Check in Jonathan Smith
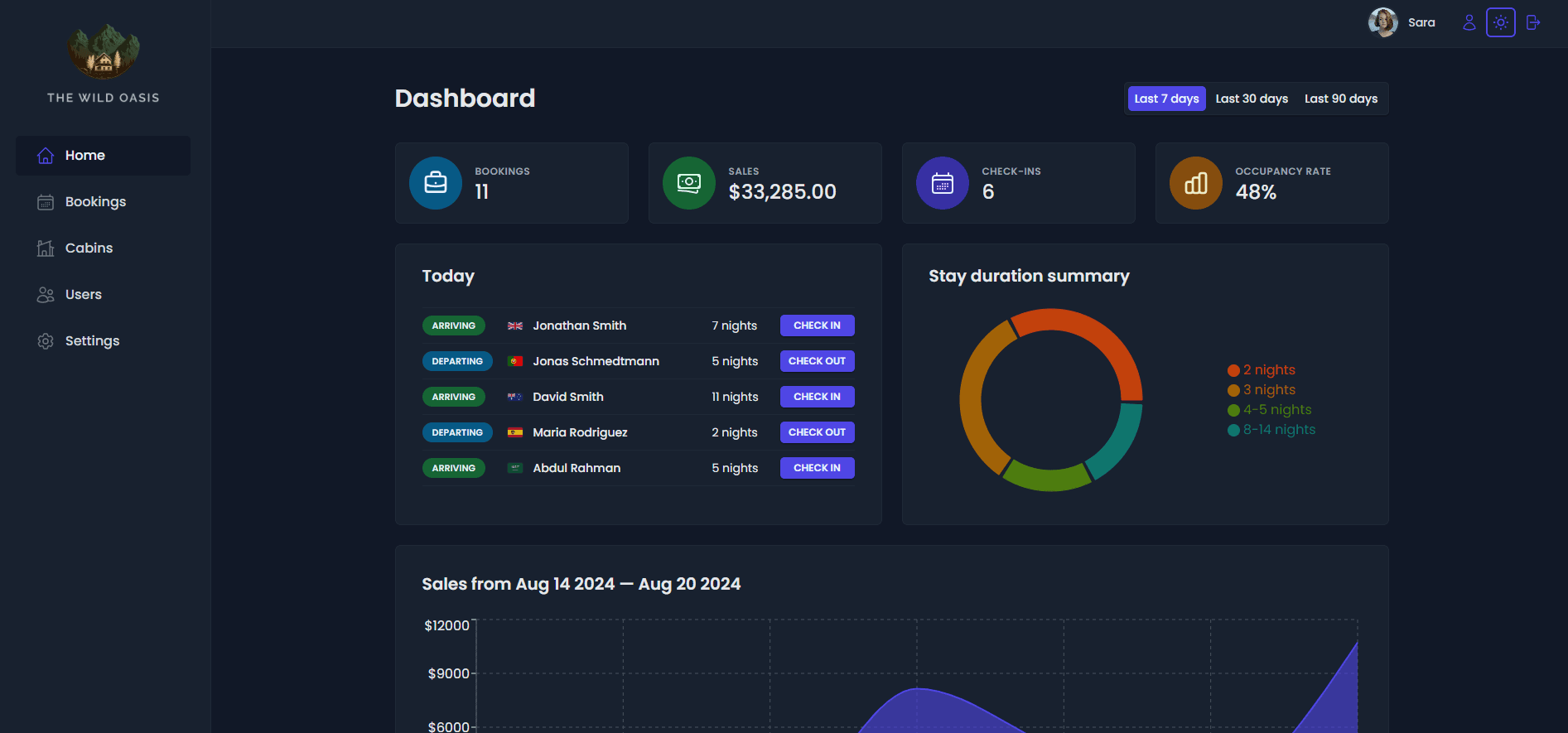 pyautogui.click(x=817, y=326)
